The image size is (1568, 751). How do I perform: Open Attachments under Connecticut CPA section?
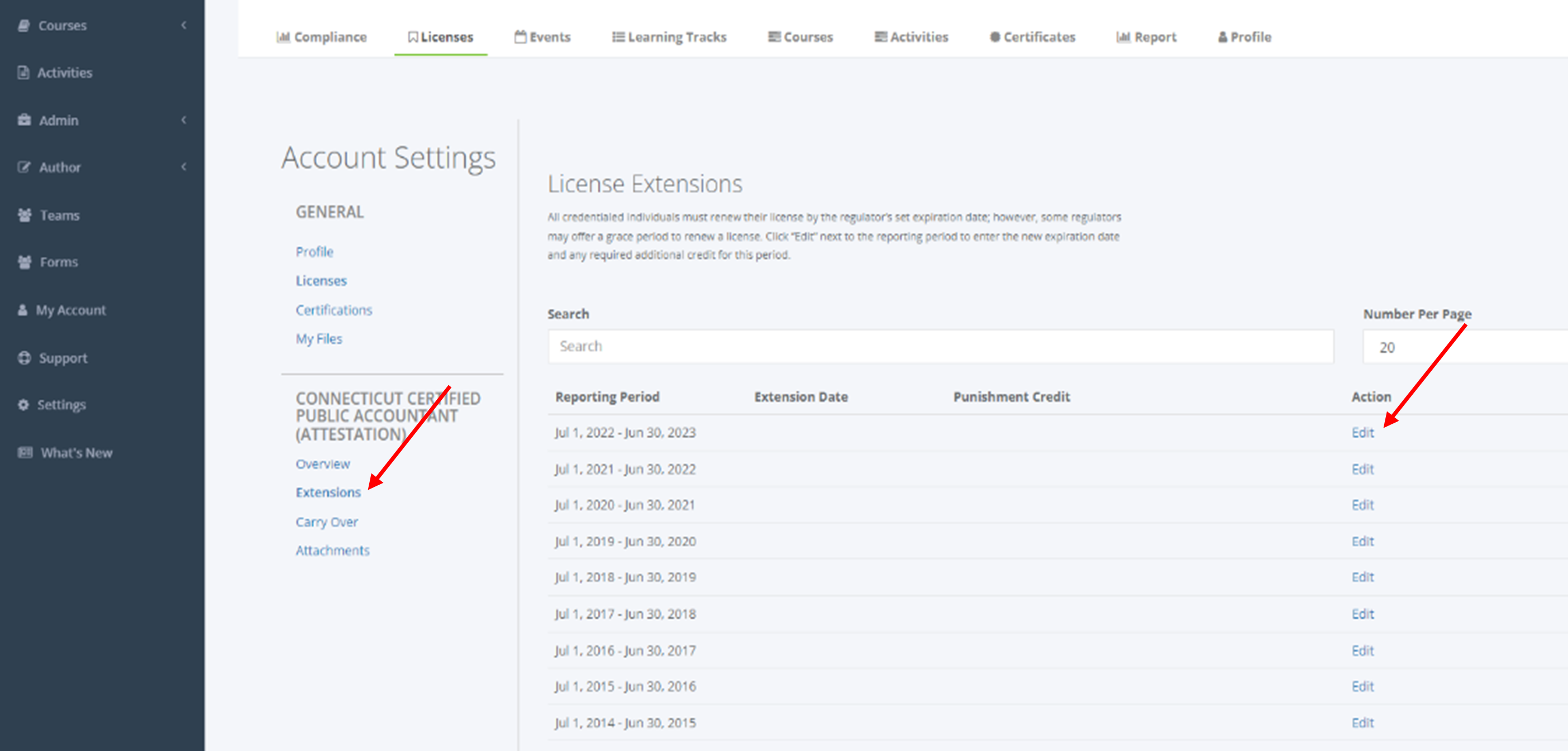pos(332,550)
